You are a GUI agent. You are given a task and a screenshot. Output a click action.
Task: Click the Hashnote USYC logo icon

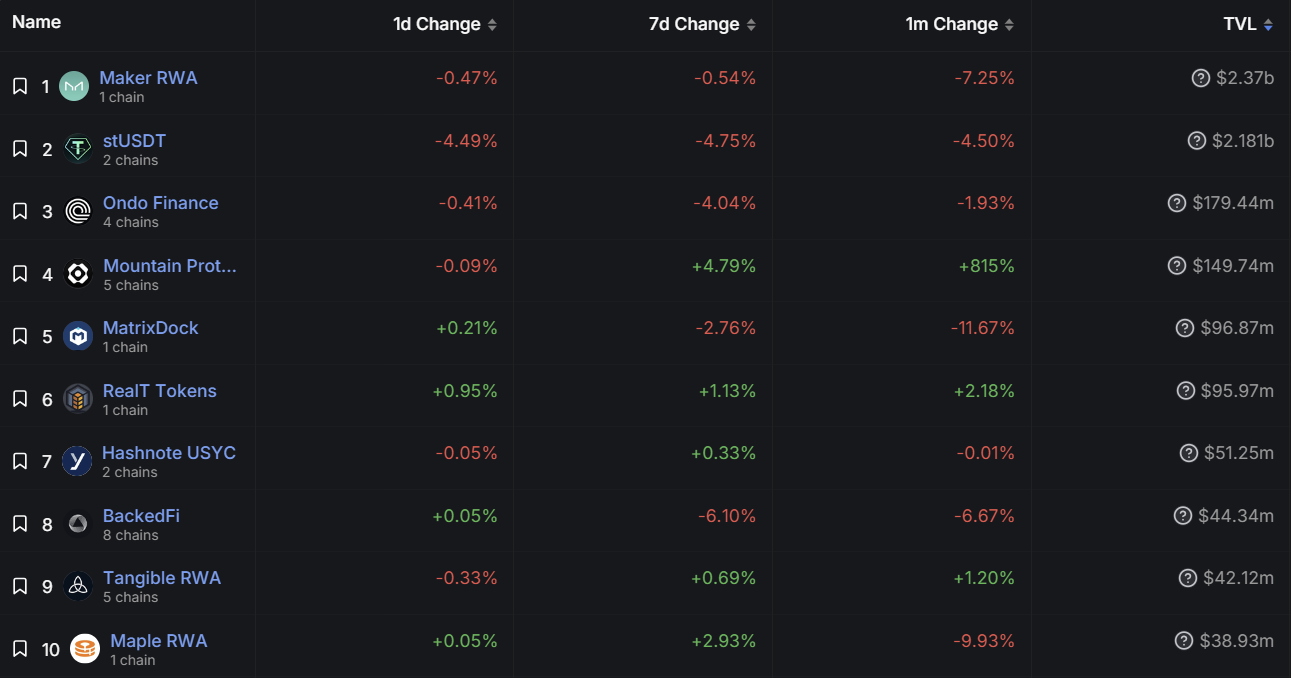[x=77, y=461]
